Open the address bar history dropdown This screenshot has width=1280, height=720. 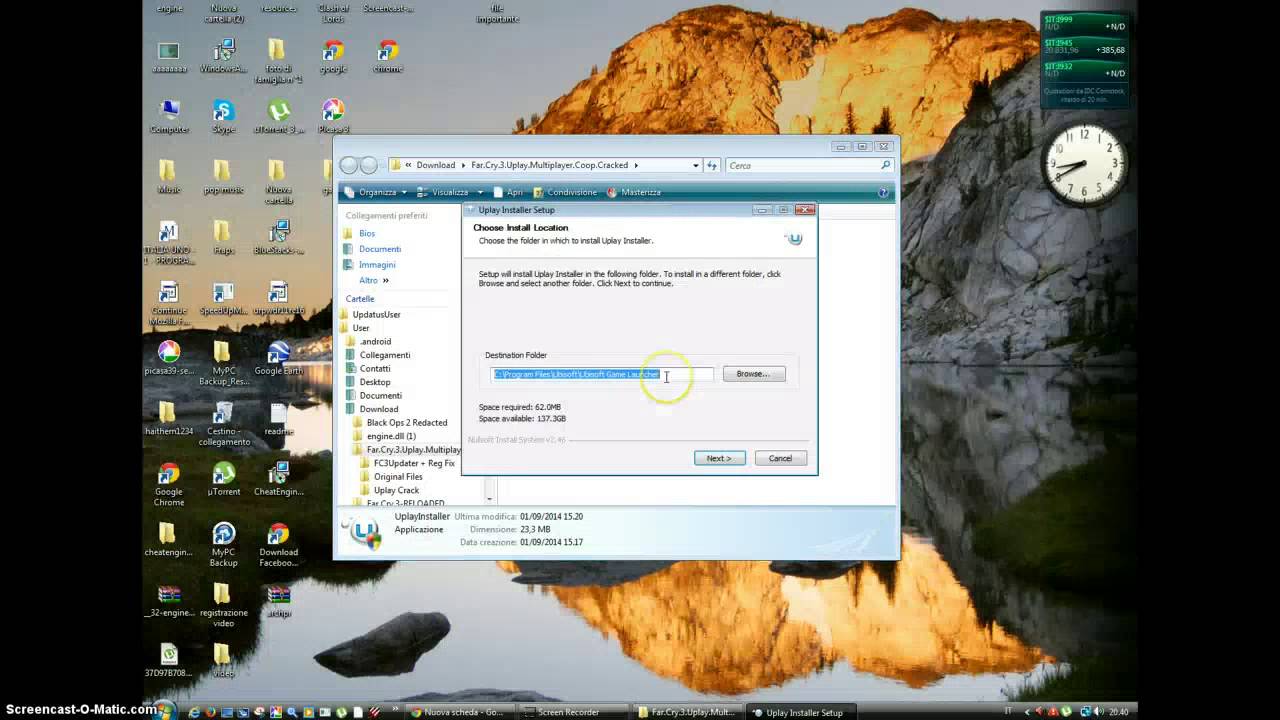click(x=696, y=165)
